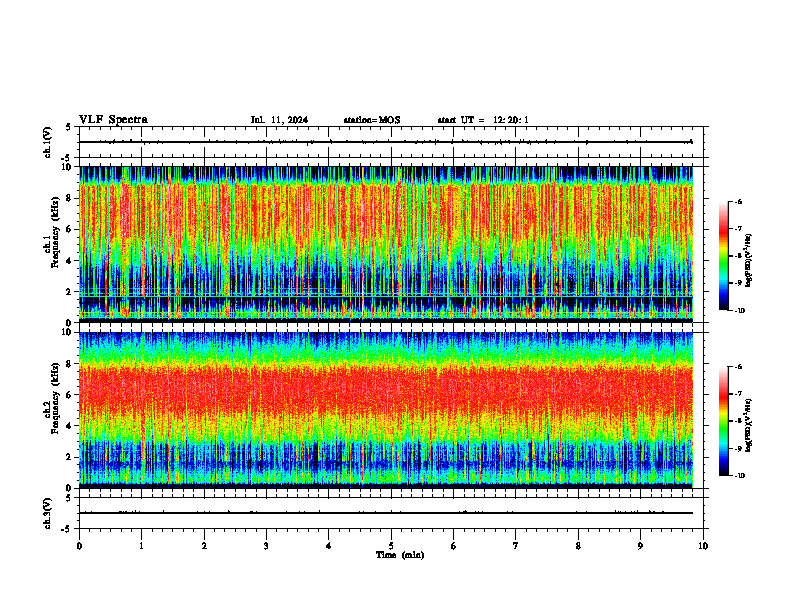Click inside the ch.2 spectrogram panel

click(x=386, y=410)
